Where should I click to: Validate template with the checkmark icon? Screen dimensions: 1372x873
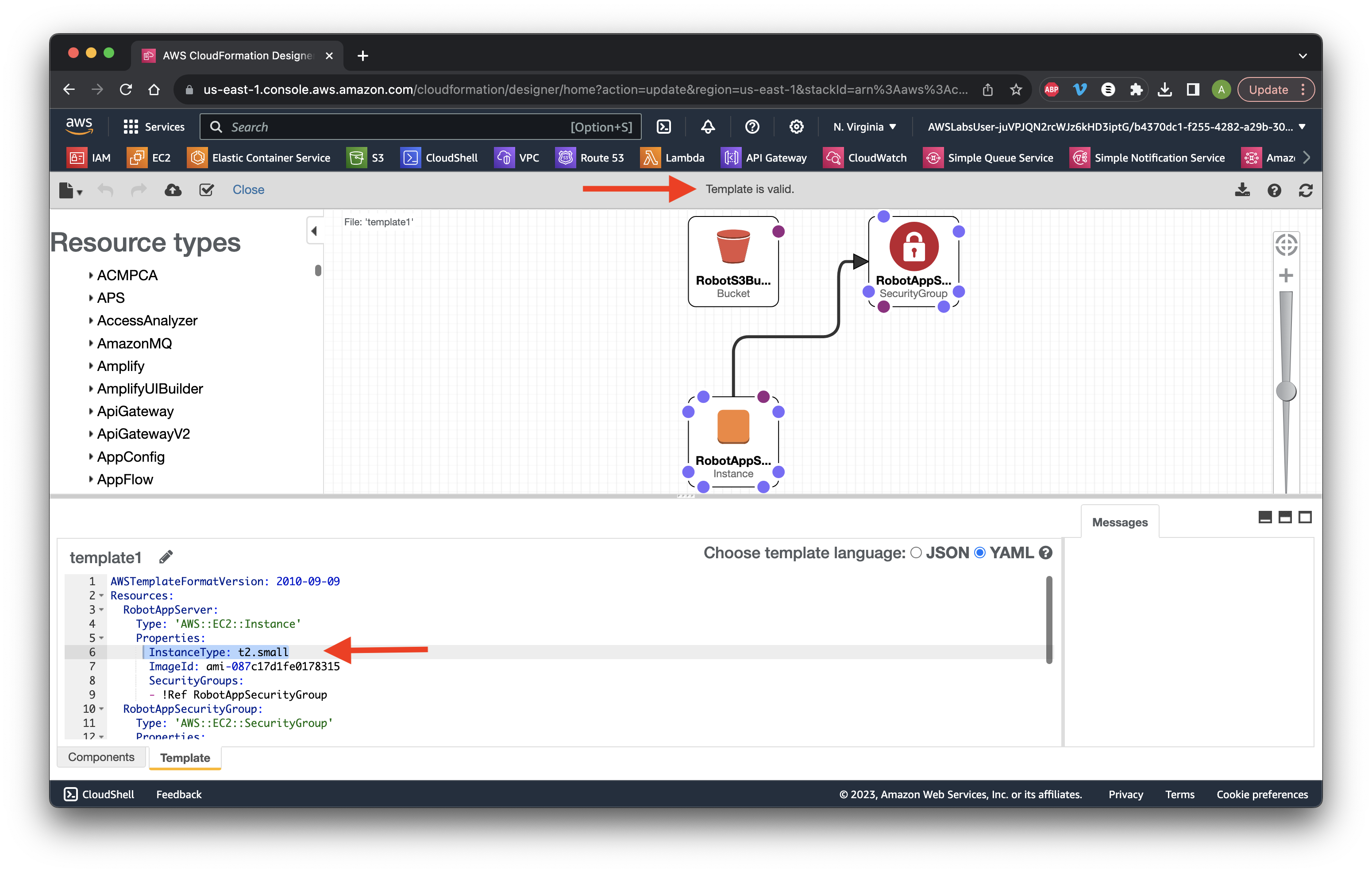tap(206, 190)
